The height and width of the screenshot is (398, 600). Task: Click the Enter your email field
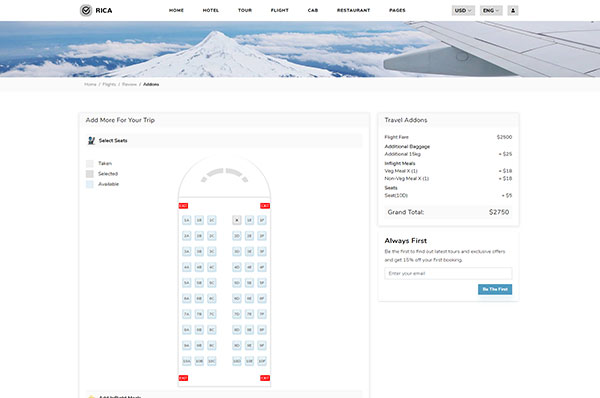[448, 273]
